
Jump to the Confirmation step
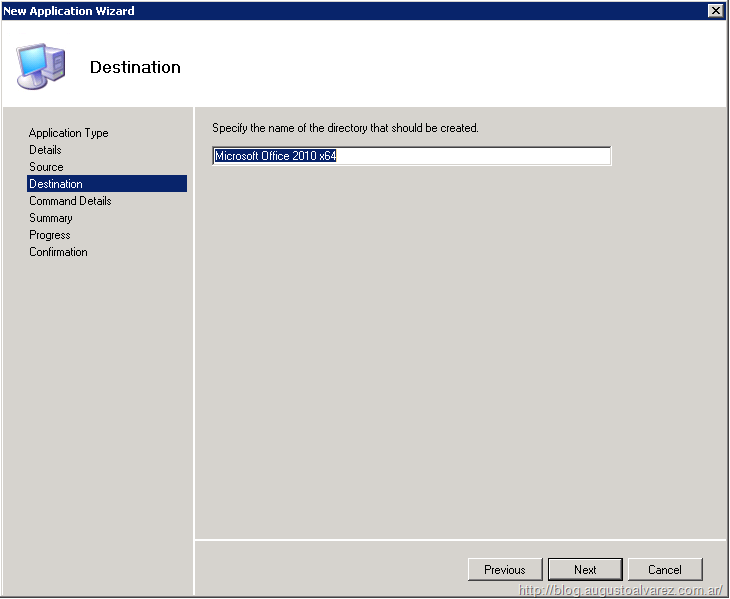[58, 252]
